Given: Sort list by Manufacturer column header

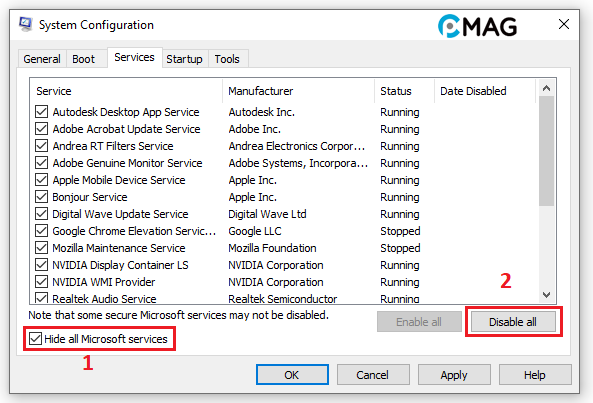Looking at the screenshot, I should coord(299,91).
